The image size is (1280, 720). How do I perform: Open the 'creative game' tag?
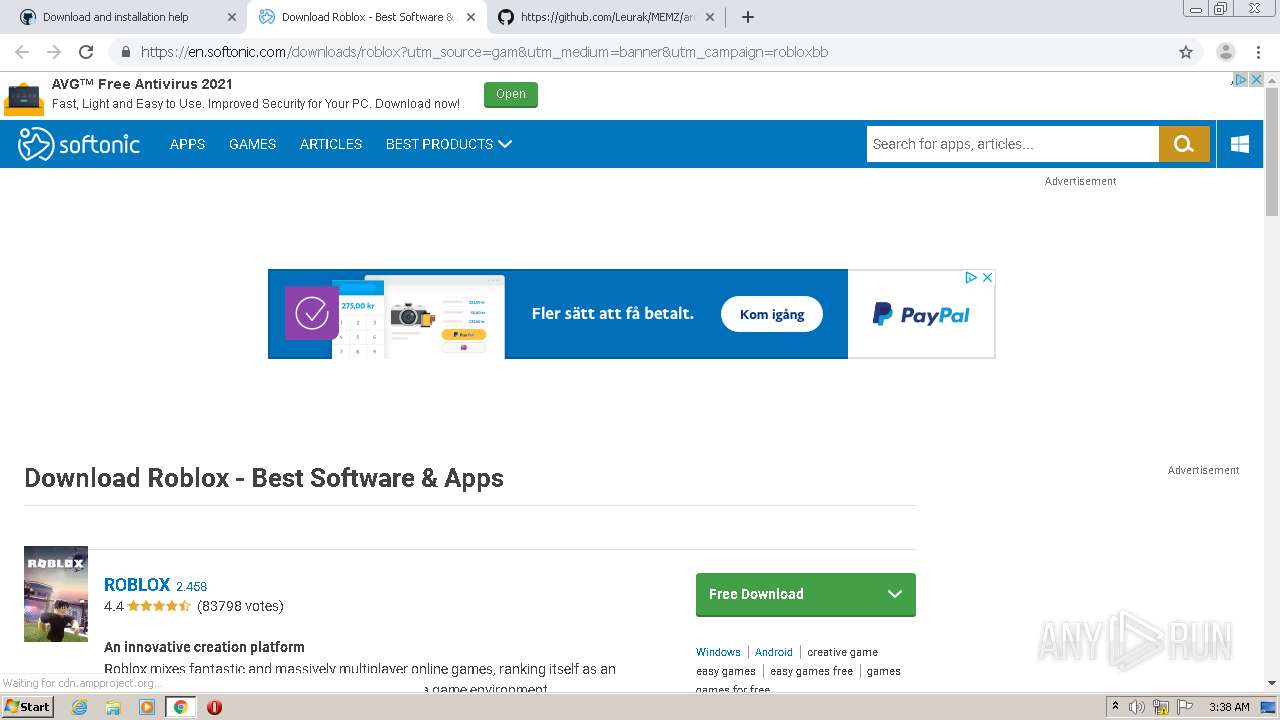coord(843,652)
